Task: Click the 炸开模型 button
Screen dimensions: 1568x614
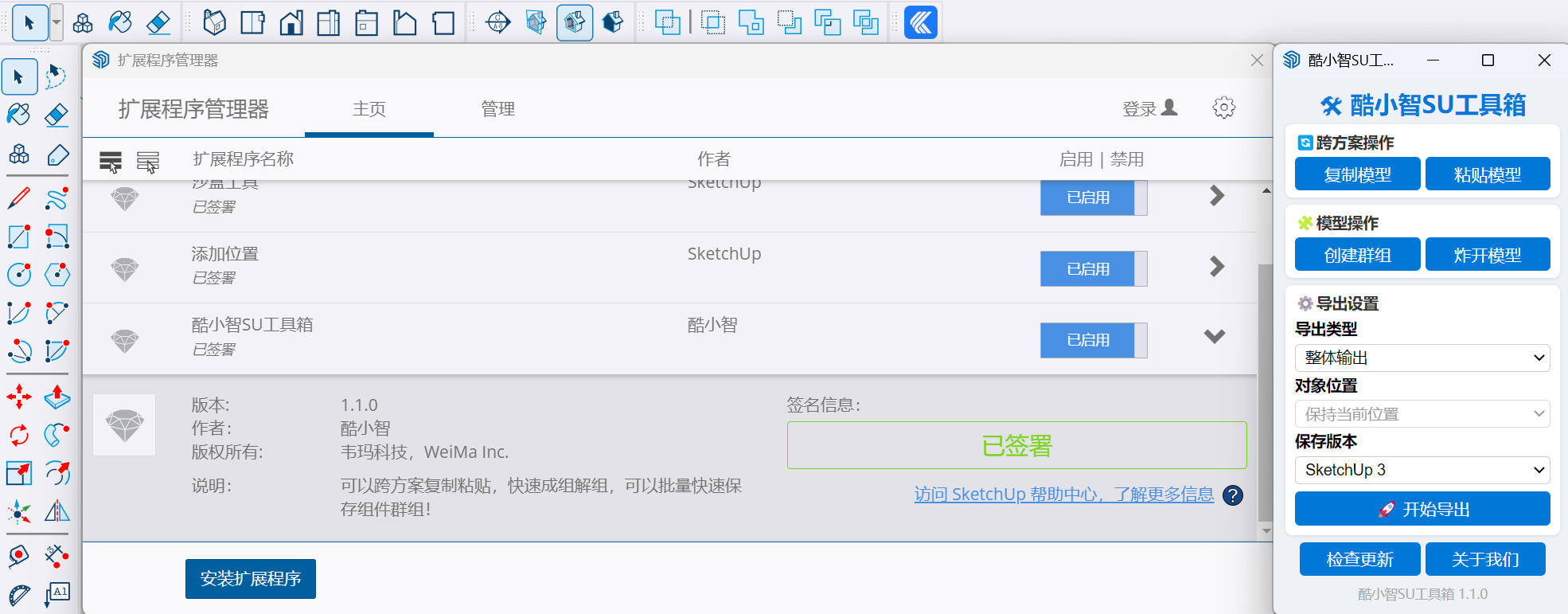Action: (x=1488, y=255)
